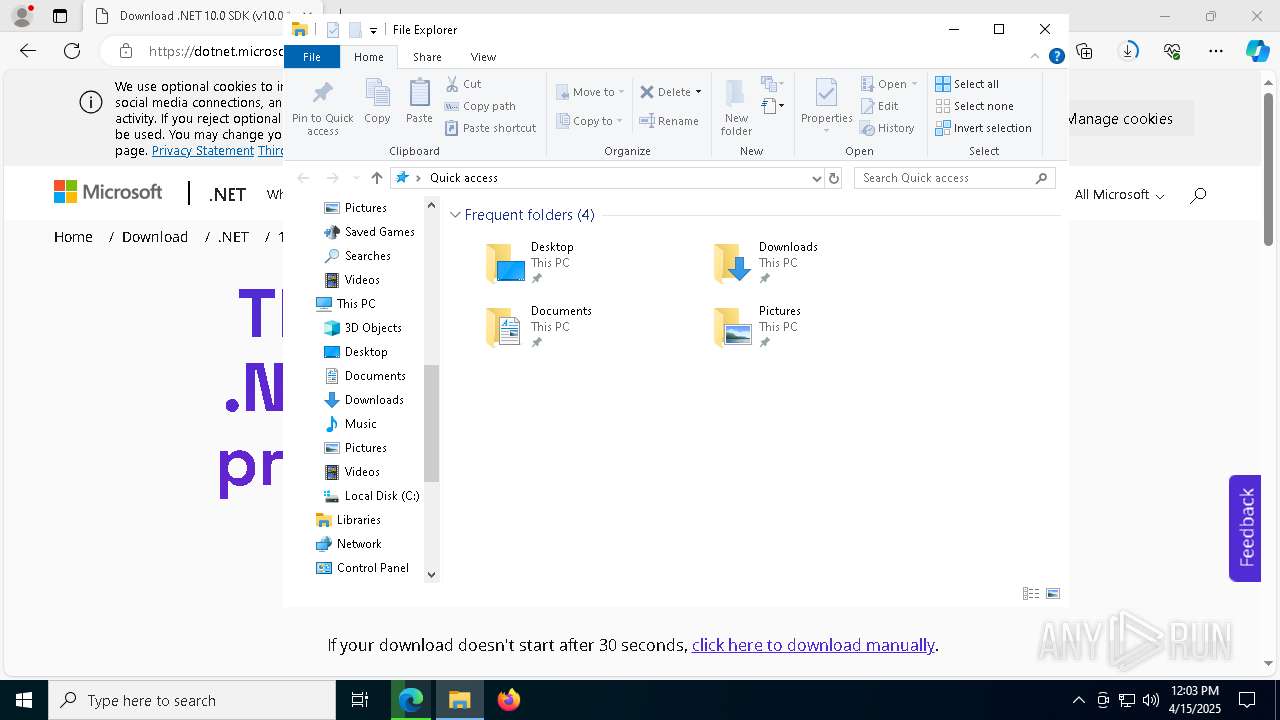Refresh the Quick access location
This screenshot has height=720, width=1280.
coord(834,178)
